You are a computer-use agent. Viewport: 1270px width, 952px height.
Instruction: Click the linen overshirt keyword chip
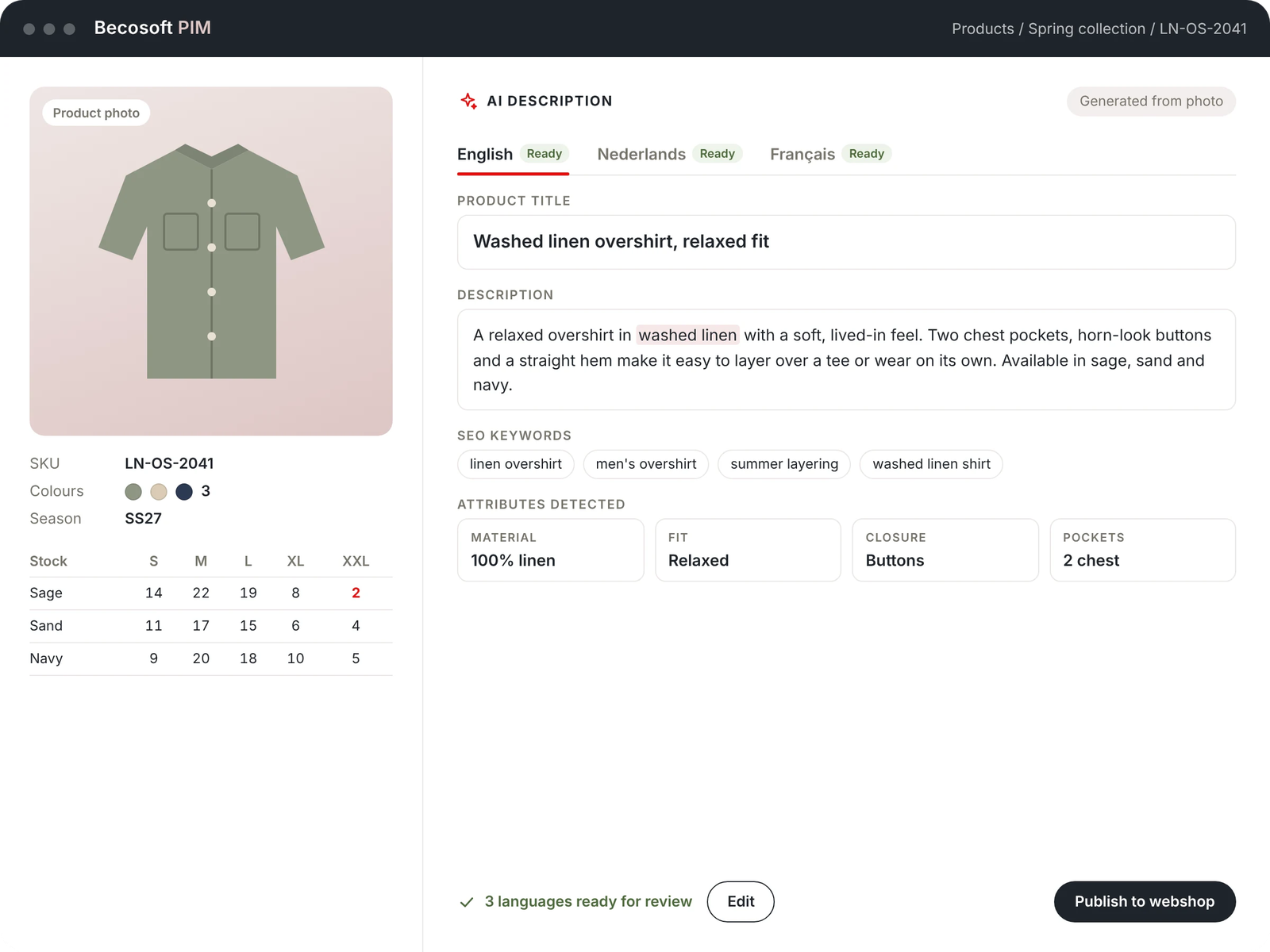pos(515,464)
